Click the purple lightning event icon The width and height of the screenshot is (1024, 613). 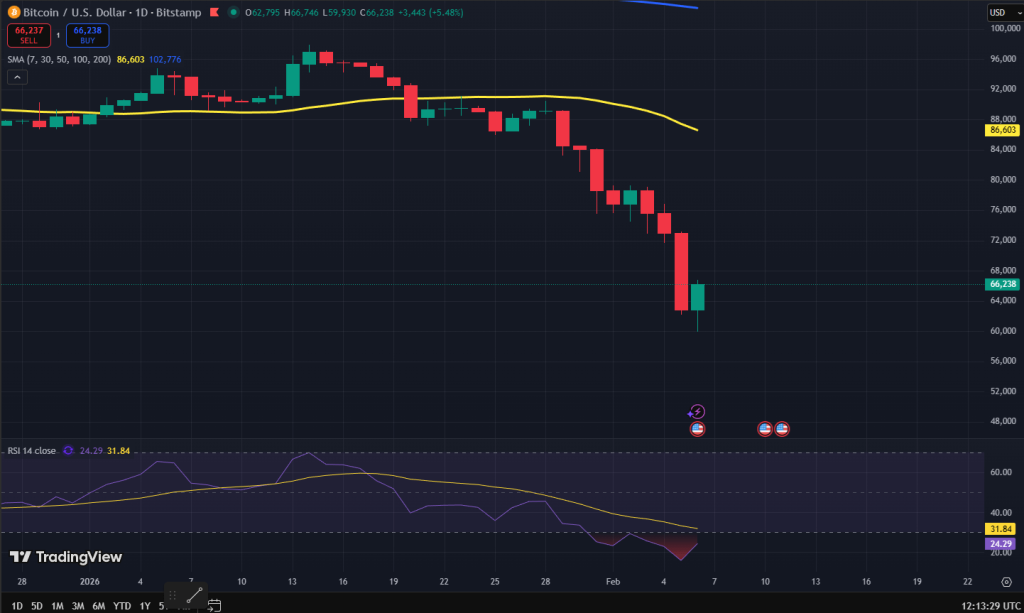tap(697, 412)
